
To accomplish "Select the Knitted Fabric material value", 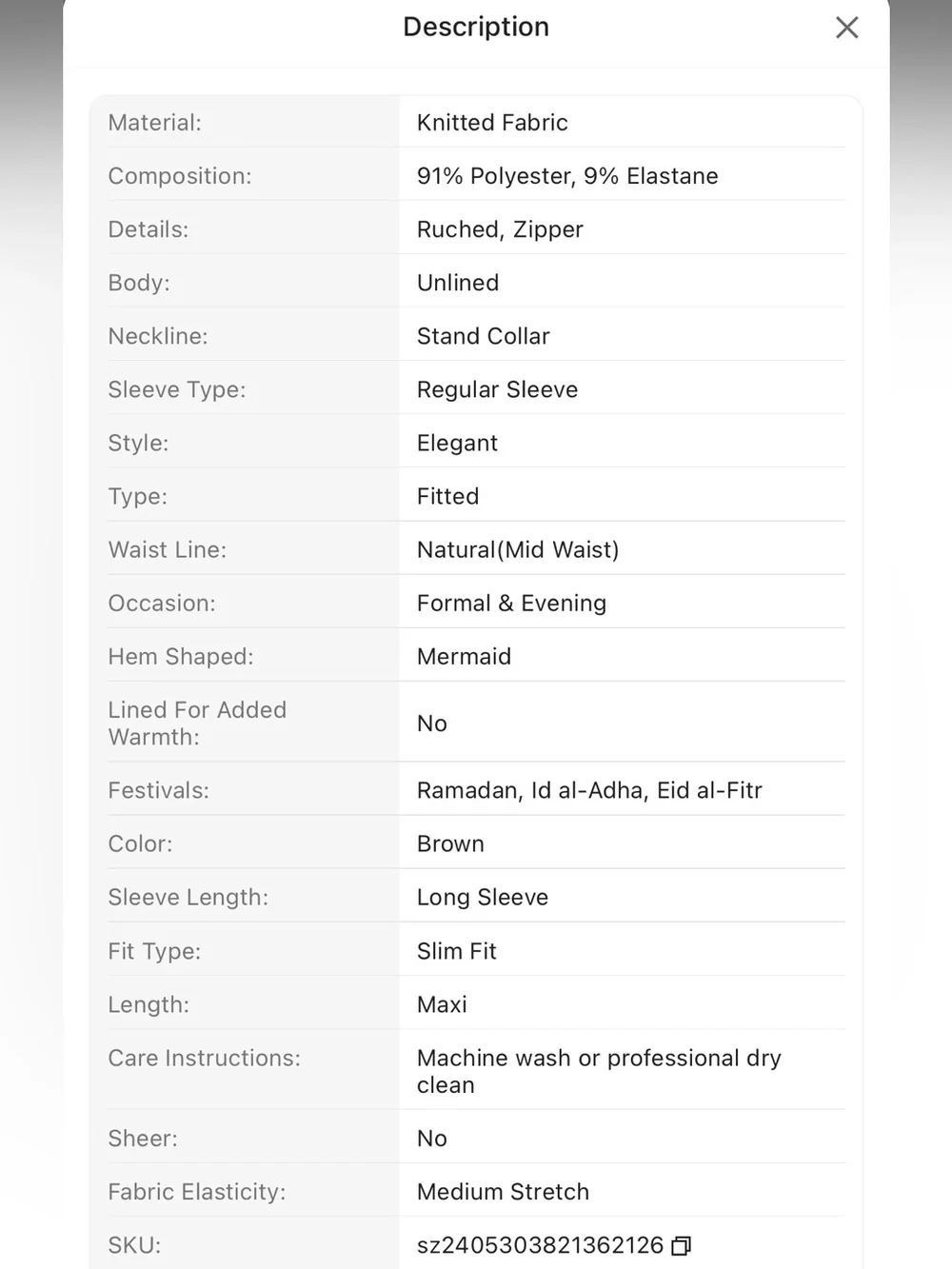I will pyautogui.click(x=492, y=123).
